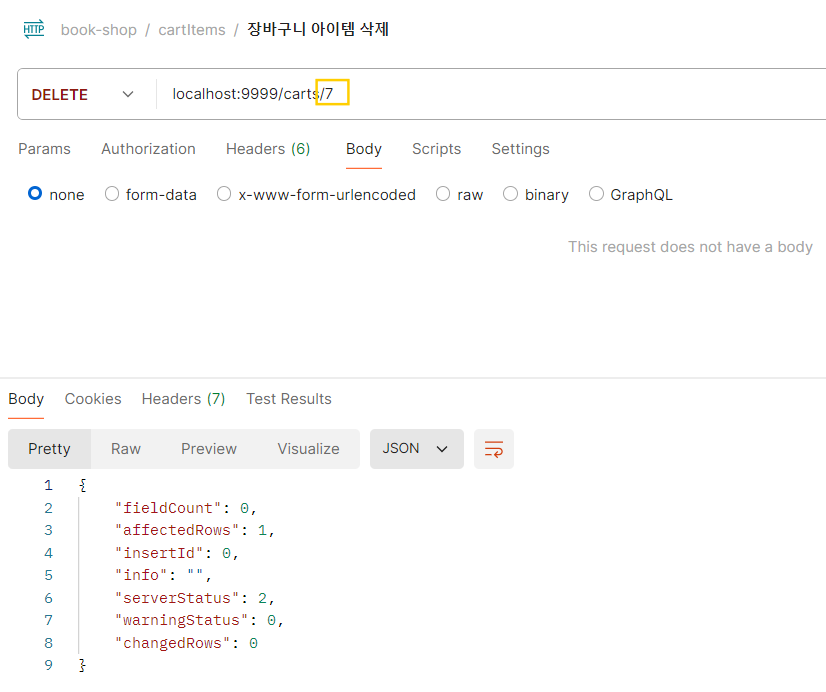This screenshot has width=826, height=692.
Task: Select the GraphQL body option
Action: point(596,194)
